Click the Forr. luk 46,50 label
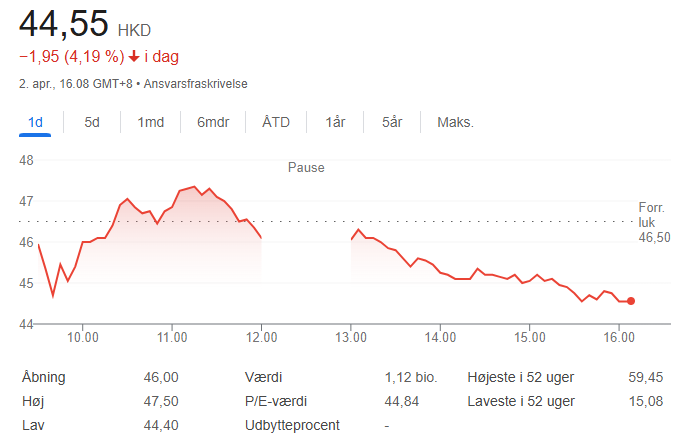The width and height of the screenshot is (698, 444). [x=654, y=222]
